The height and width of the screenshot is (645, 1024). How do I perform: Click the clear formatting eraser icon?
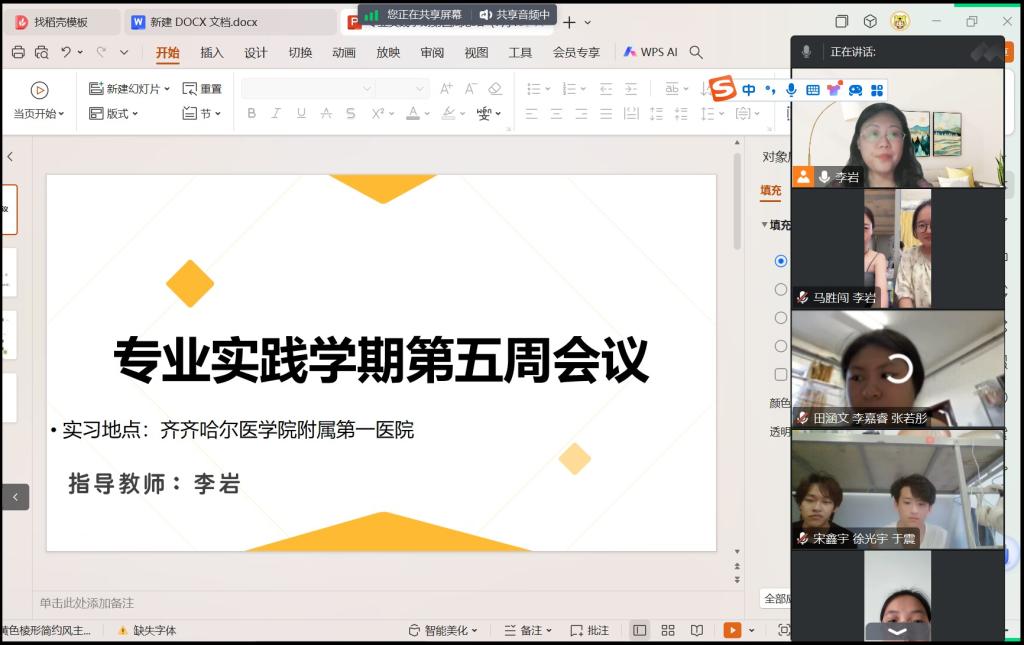pos(495,89)
